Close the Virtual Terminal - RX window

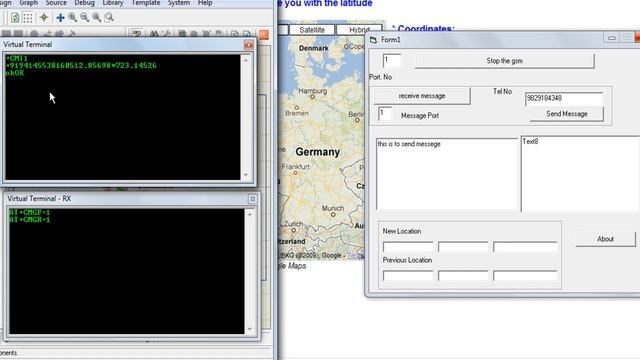(253, 199)
